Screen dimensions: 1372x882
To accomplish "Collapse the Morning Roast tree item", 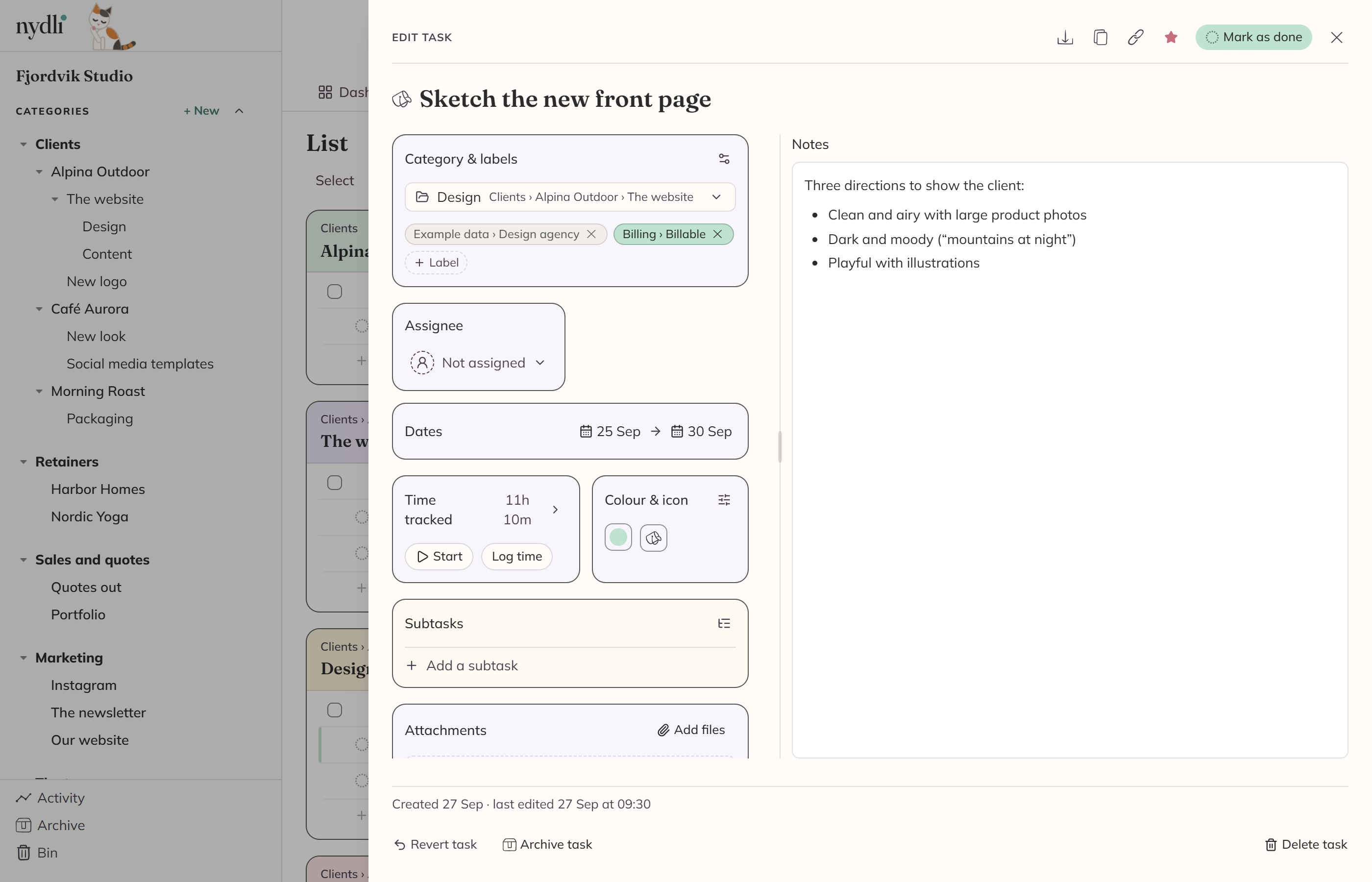I will [x=39, y=392].
